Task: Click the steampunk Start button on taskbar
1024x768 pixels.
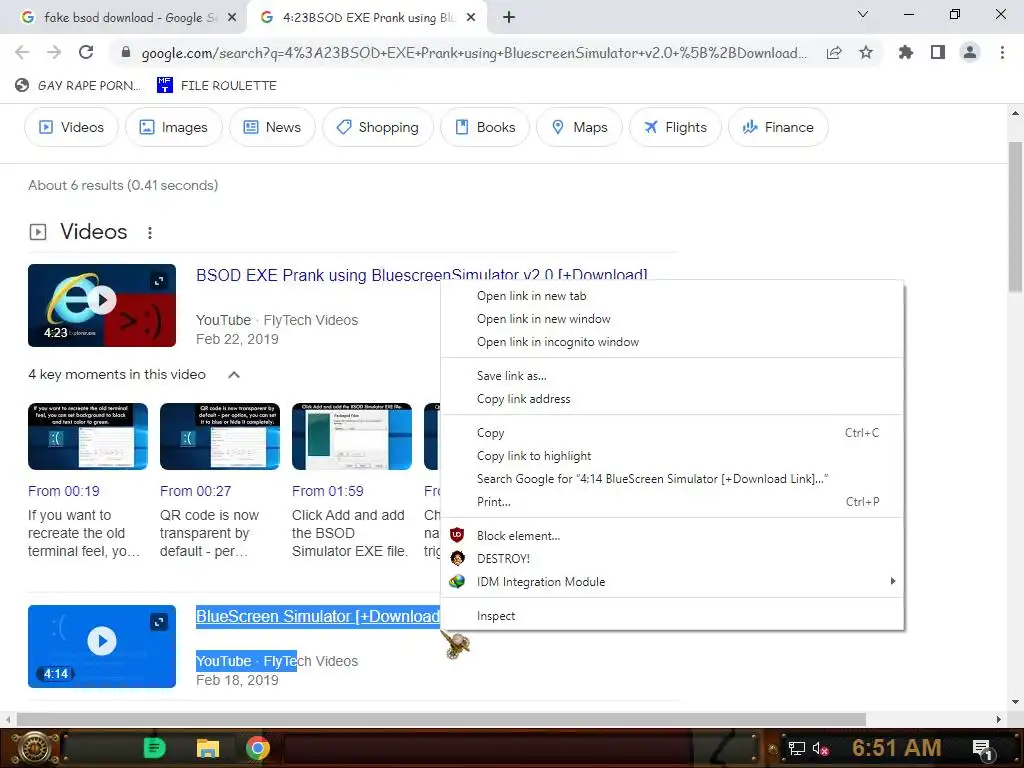Action: [x=33, y=748]
